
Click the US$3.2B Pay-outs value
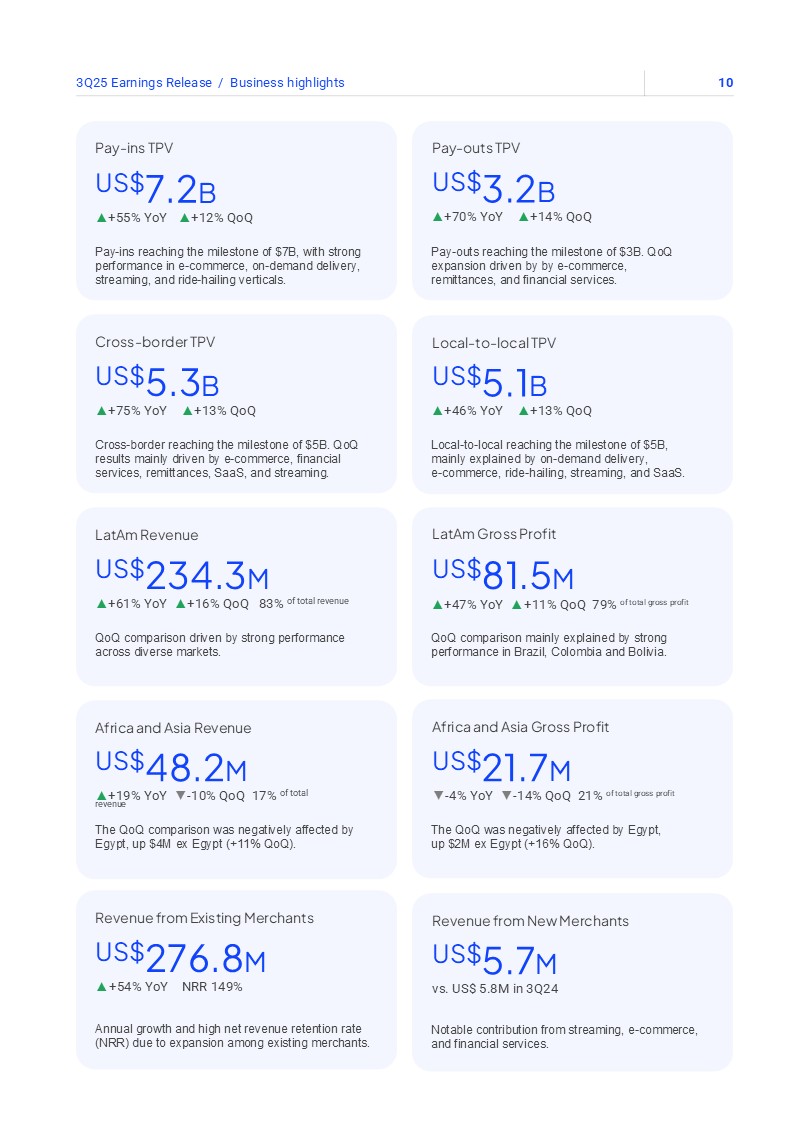point(493,187)
